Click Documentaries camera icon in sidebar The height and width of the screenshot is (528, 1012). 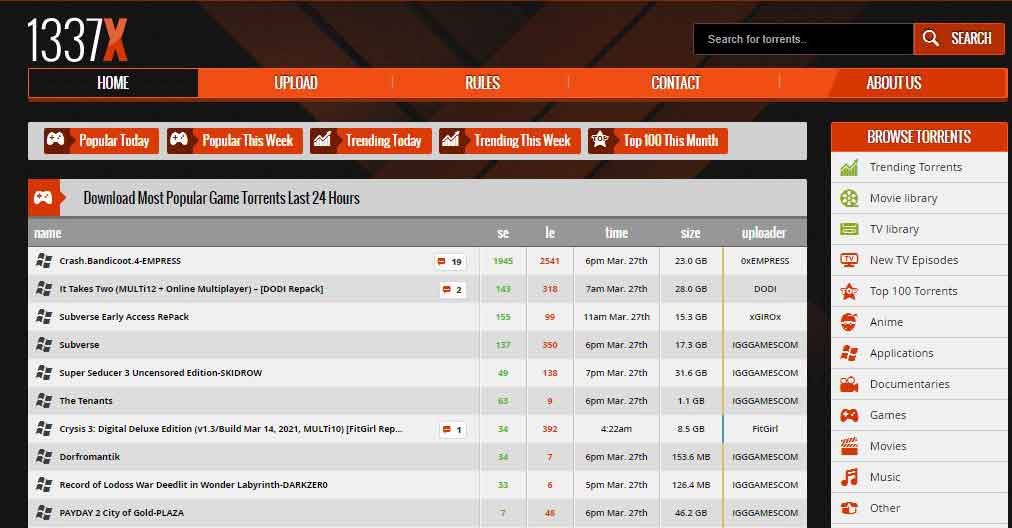(x=849, y=384)
